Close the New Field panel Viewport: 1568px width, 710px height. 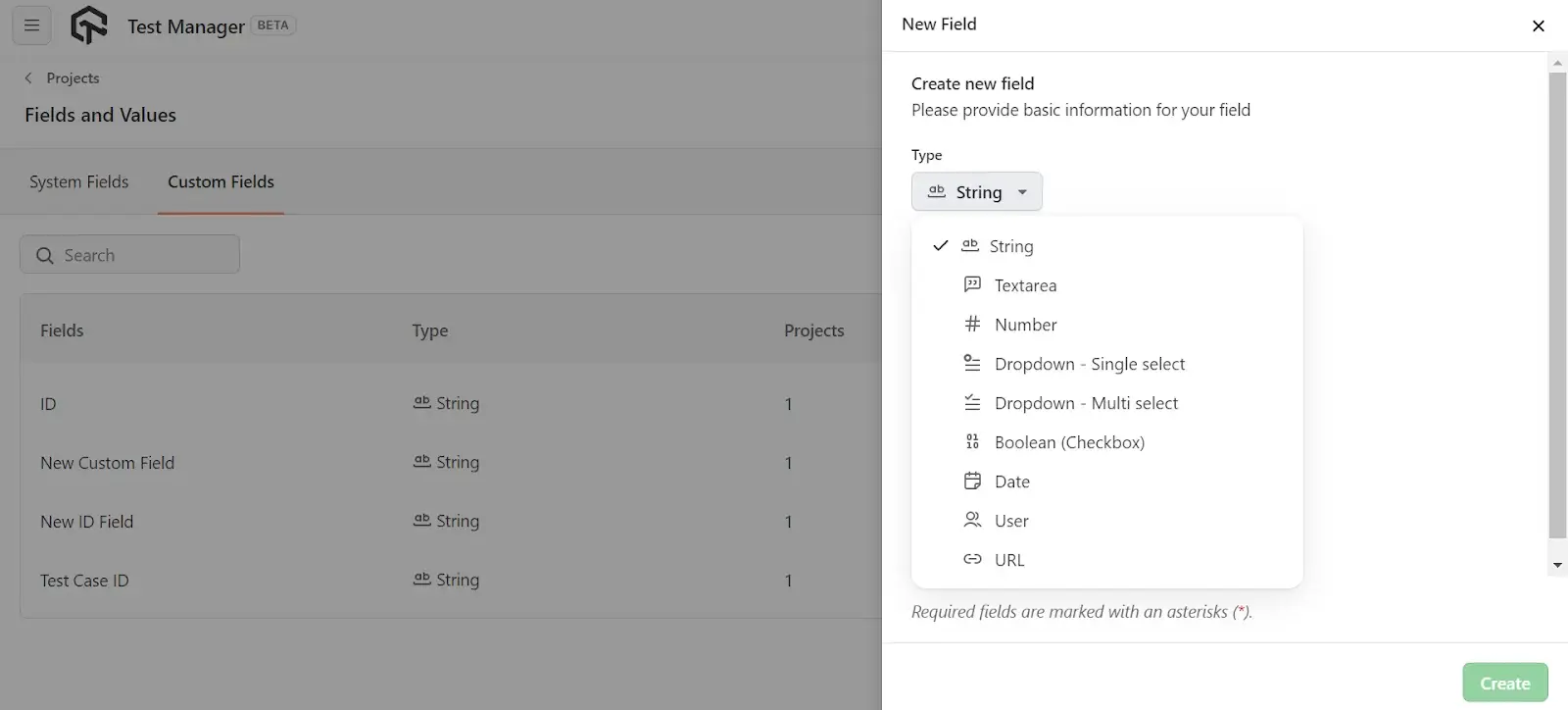pyautogui.click(x=1538, y=25)
